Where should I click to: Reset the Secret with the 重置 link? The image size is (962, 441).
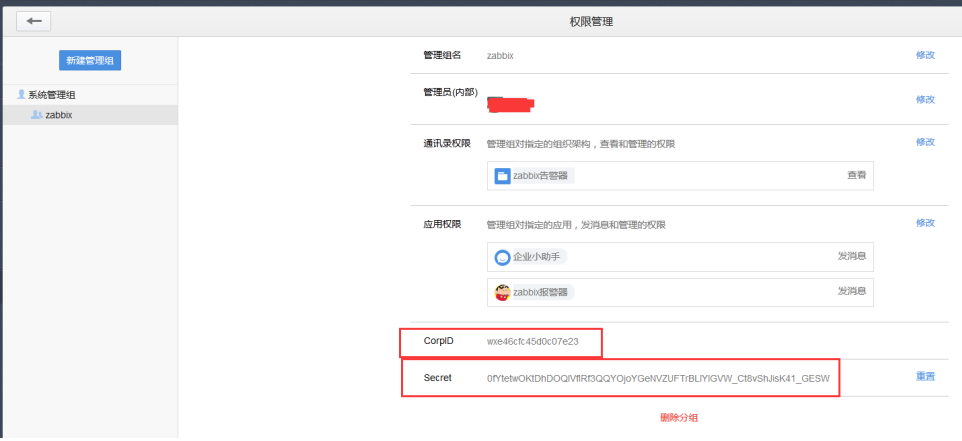click(x=925, y=377)
